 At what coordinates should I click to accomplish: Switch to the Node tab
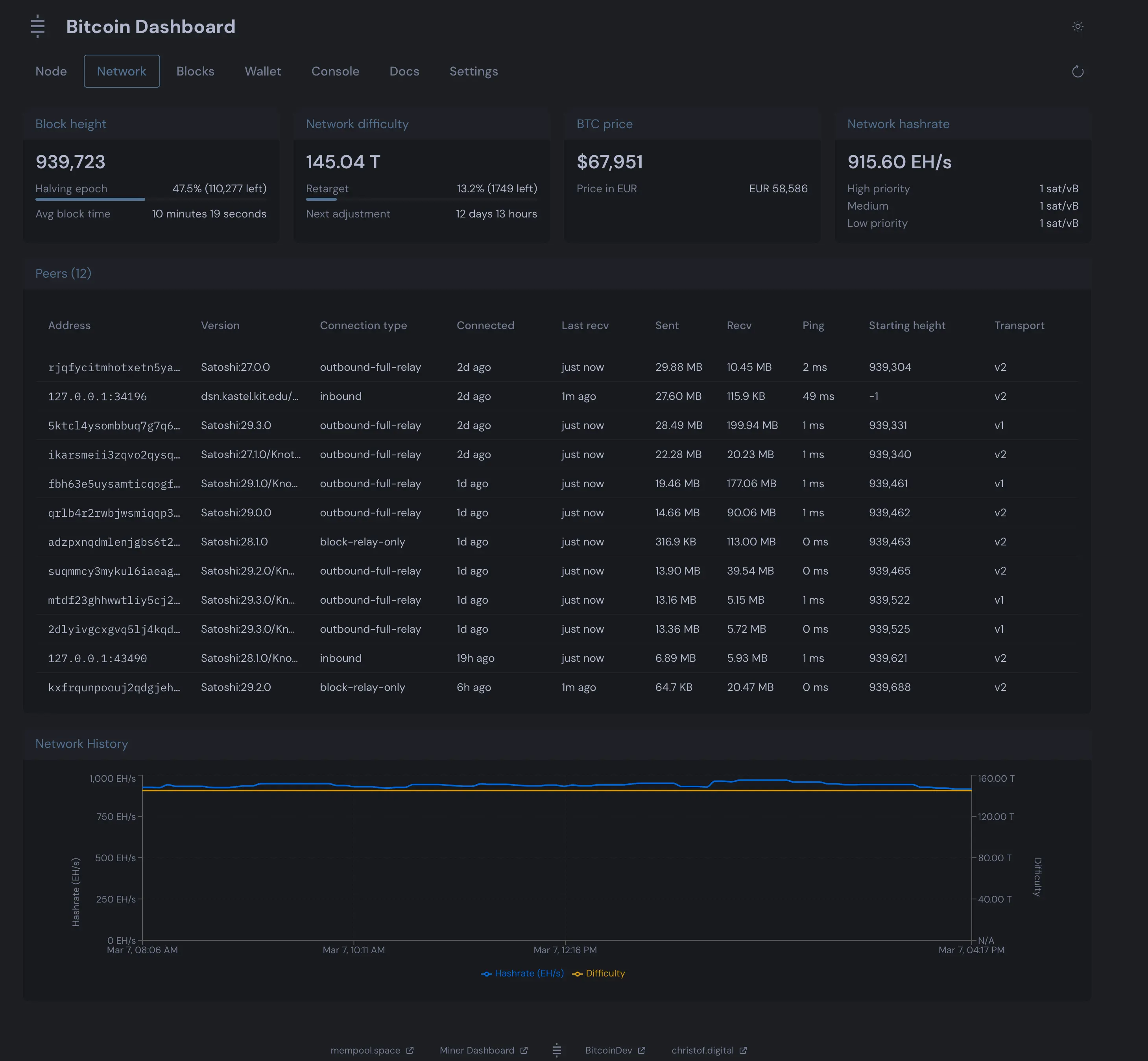pos(51,71)
